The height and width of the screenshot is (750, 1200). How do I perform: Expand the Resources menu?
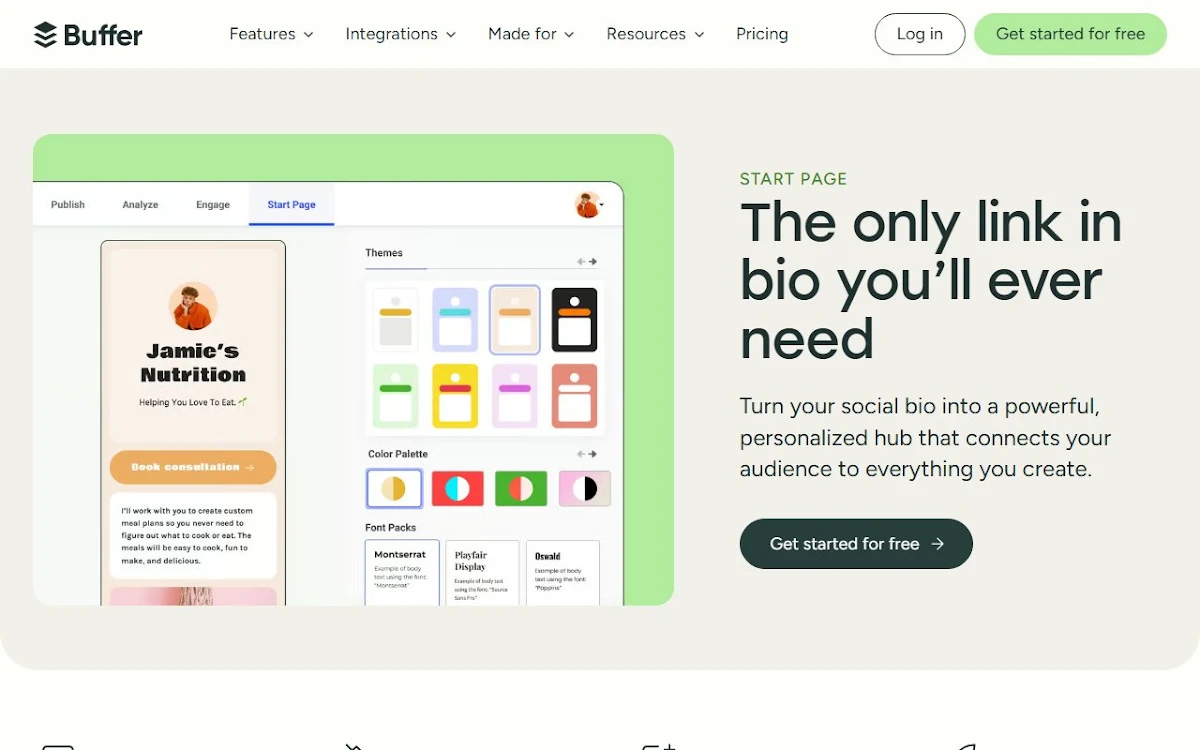[655, 34]
